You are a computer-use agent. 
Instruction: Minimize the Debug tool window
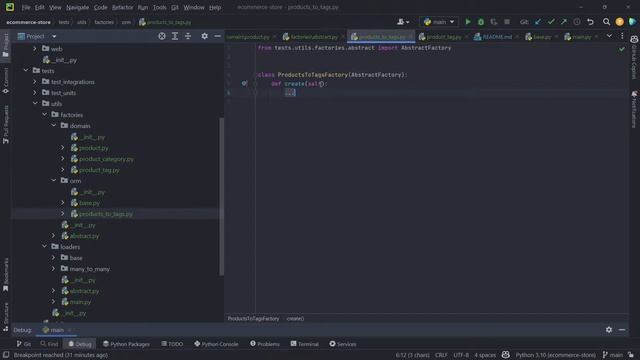[622, 329]
